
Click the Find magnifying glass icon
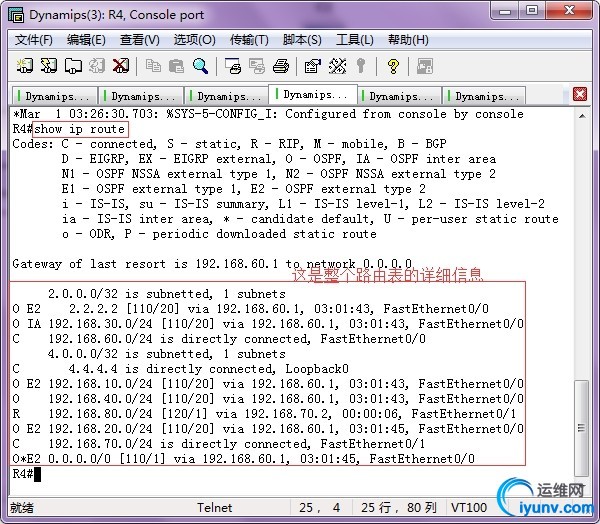(200, 66)
